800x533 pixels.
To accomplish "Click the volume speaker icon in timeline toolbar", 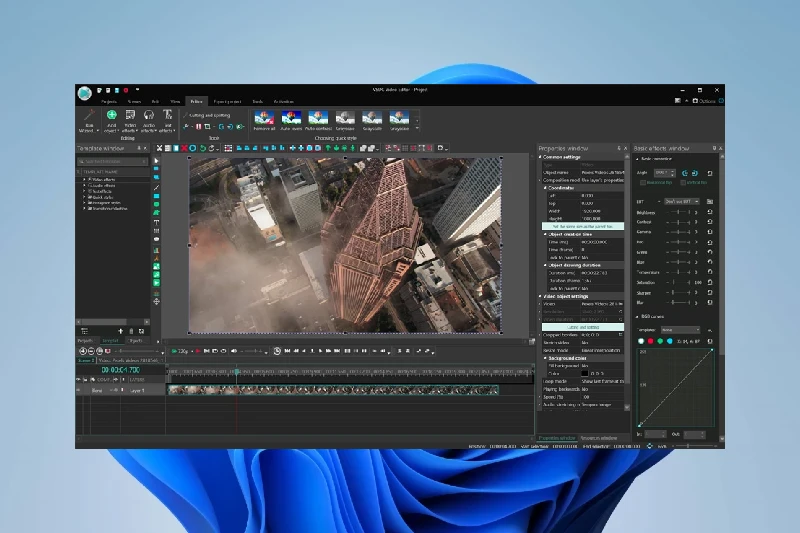I will coord(234,351).
